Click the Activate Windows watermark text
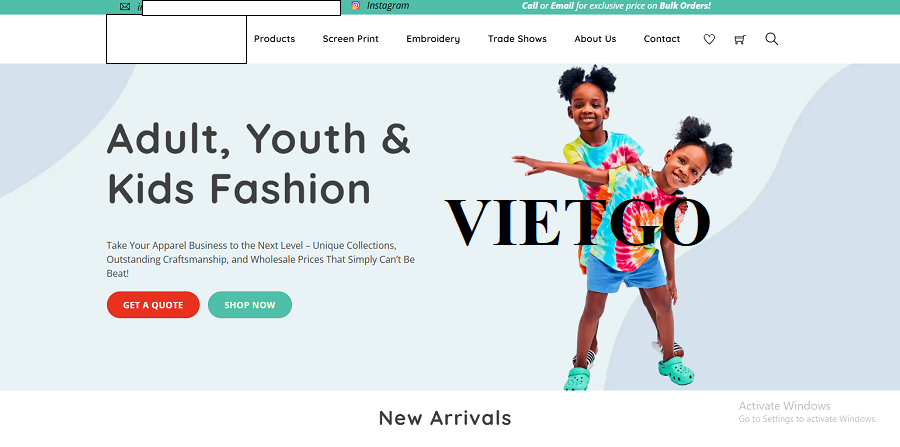900x447 pixels. pos(784,406)
